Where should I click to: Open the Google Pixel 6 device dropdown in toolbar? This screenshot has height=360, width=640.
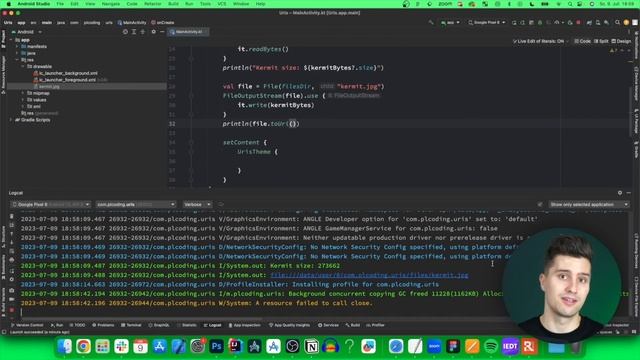tap(487, 22)
